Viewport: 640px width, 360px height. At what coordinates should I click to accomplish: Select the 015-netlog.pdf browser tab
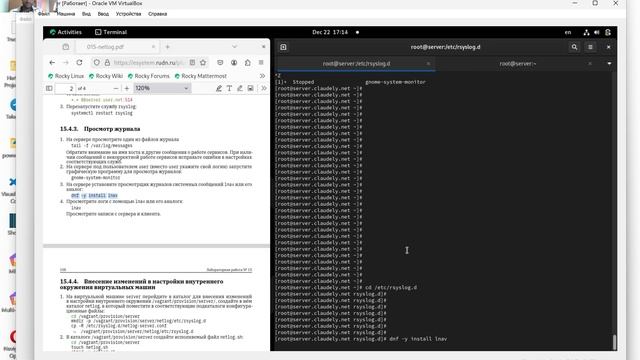click(116, 47)
